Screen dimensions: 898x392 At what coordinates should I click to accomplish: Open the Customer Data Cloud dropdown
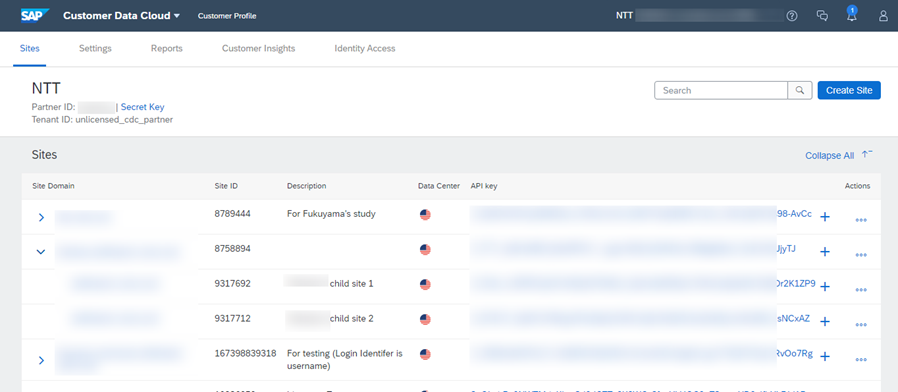tap(121, 15)
